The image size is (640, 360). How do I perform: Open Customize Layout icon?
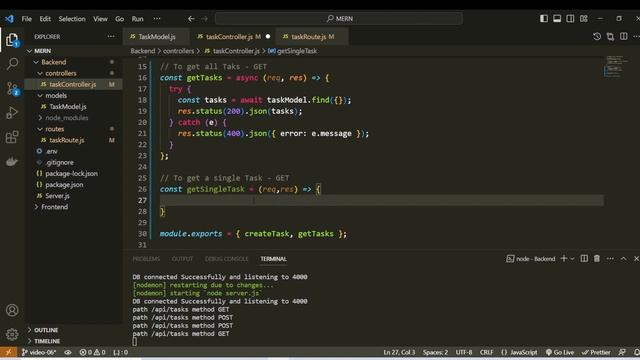[584, 19]
